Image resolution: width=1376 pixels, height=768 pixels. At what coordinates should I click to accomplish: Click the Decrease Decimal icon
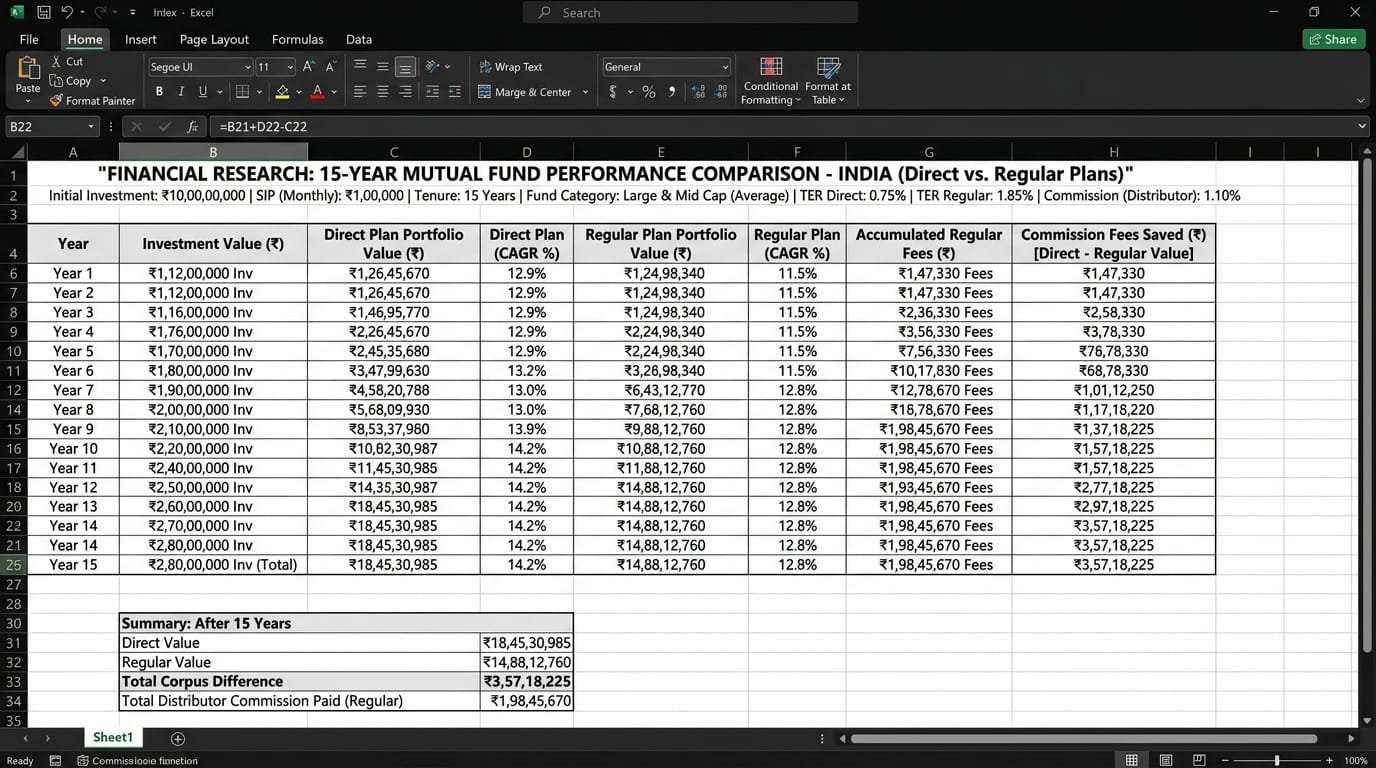point(721,92)
